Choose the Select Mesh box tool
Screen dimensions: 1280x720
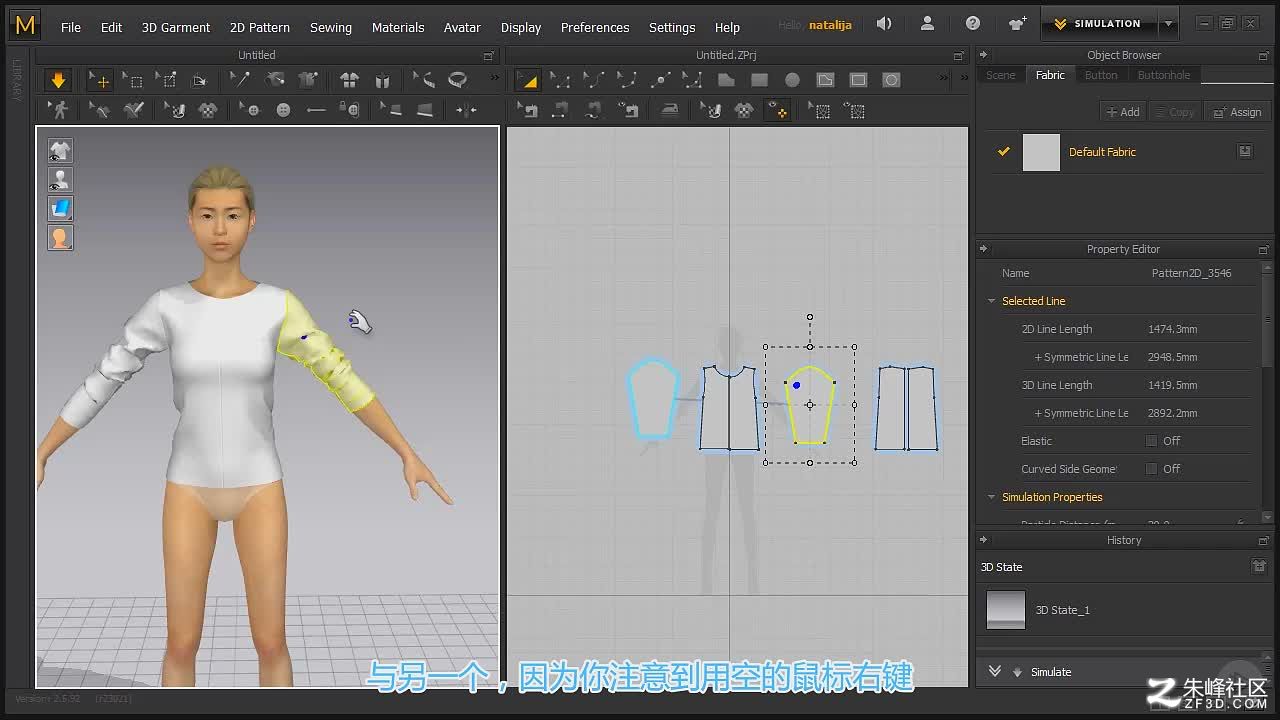(133, 80)
